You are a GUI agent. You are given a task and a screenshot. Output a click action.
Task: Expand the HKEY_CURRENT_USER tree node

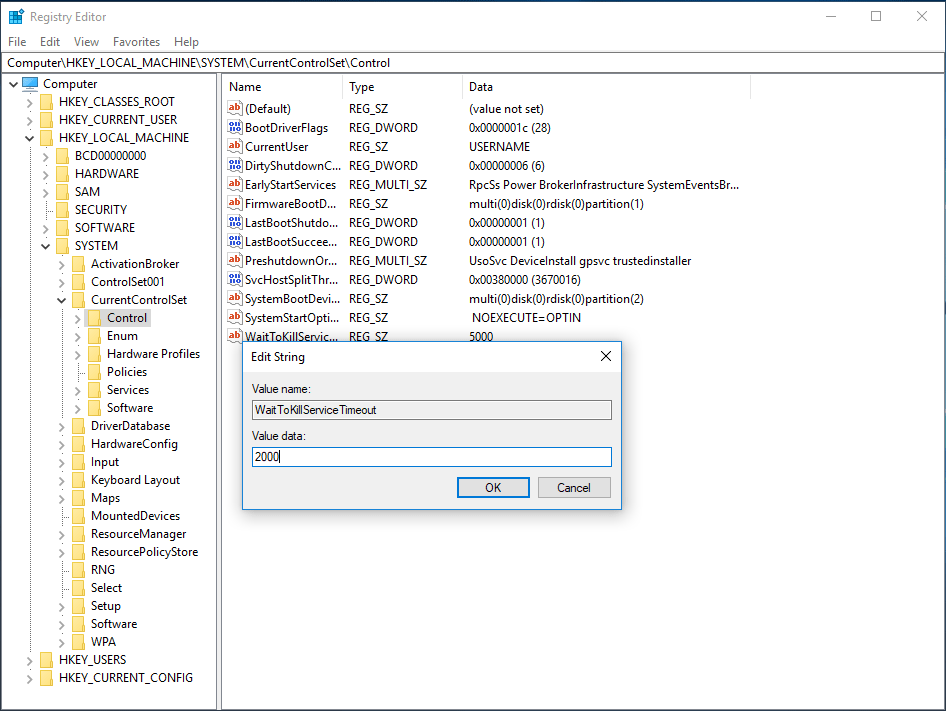(x=29, y=120)
